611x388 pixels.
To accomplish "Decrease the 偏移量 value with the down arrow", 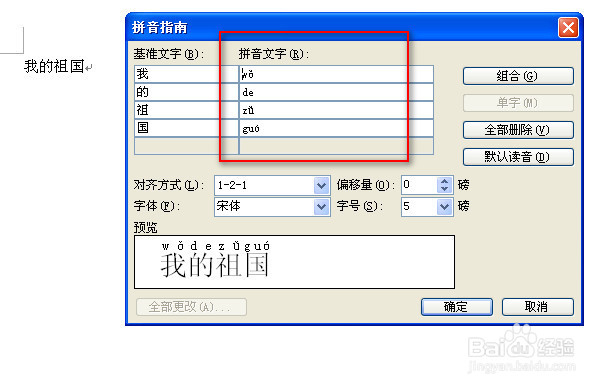I will pos(444,189).
